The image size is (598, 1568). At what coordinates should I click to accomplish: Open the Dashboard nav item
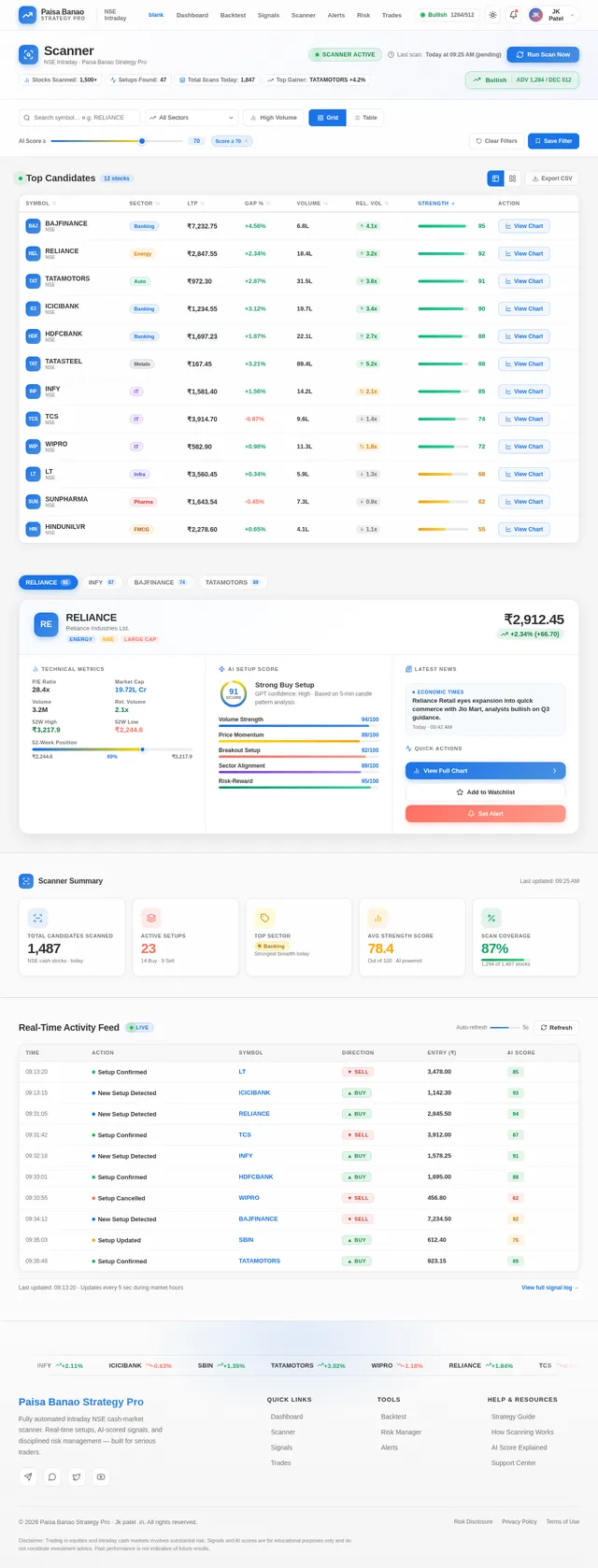tap(192, 15)
